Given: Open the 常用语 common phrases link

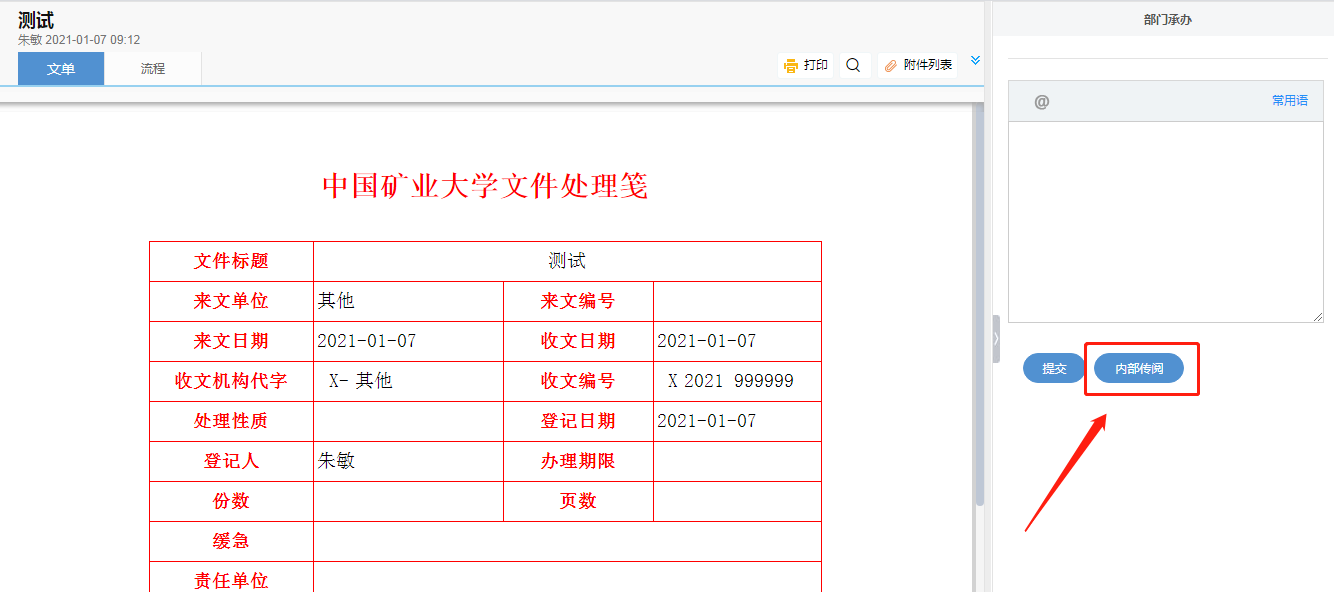Looking at the screenshot, I should (x=1289, y=101).
